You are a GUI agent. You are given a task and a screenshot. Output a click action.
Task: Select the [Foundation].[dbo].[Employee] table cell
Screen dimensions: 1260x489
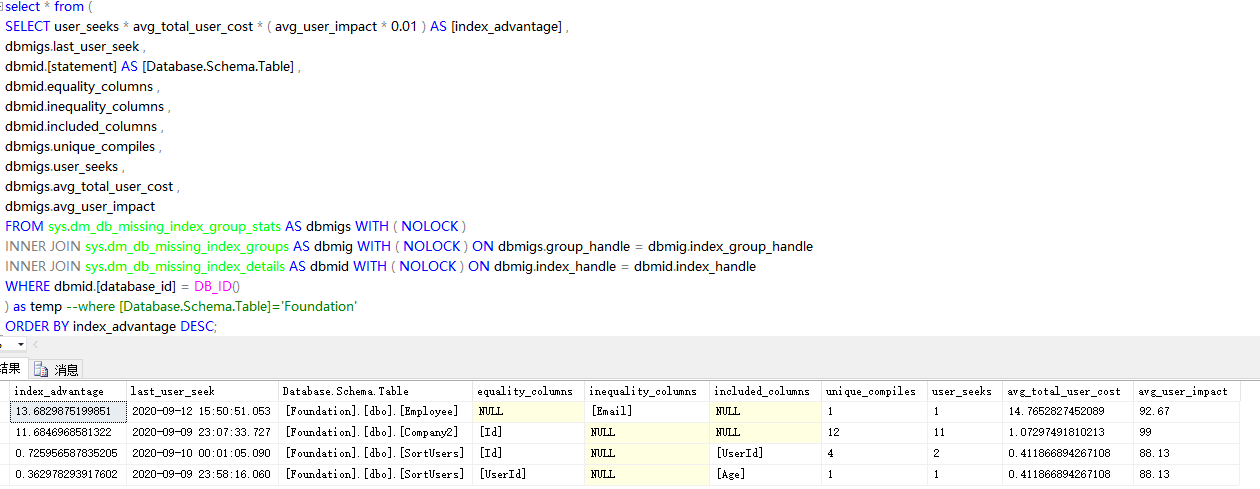(x=375, y=411)
